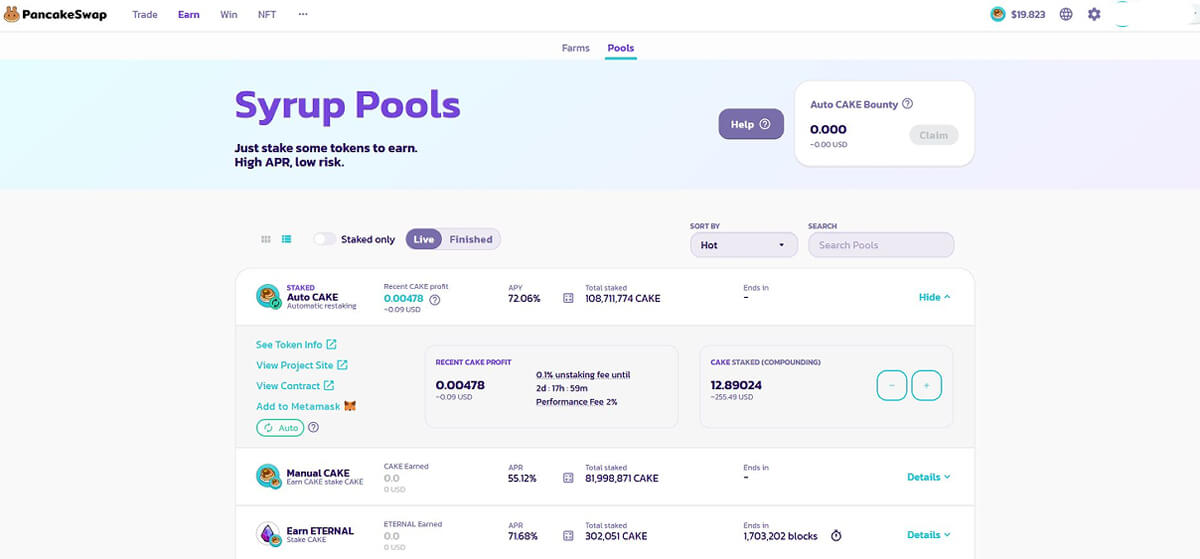Open the settings gear icon
The height and width of the screenshot is (559, 1200).
tap(1094, 14)
